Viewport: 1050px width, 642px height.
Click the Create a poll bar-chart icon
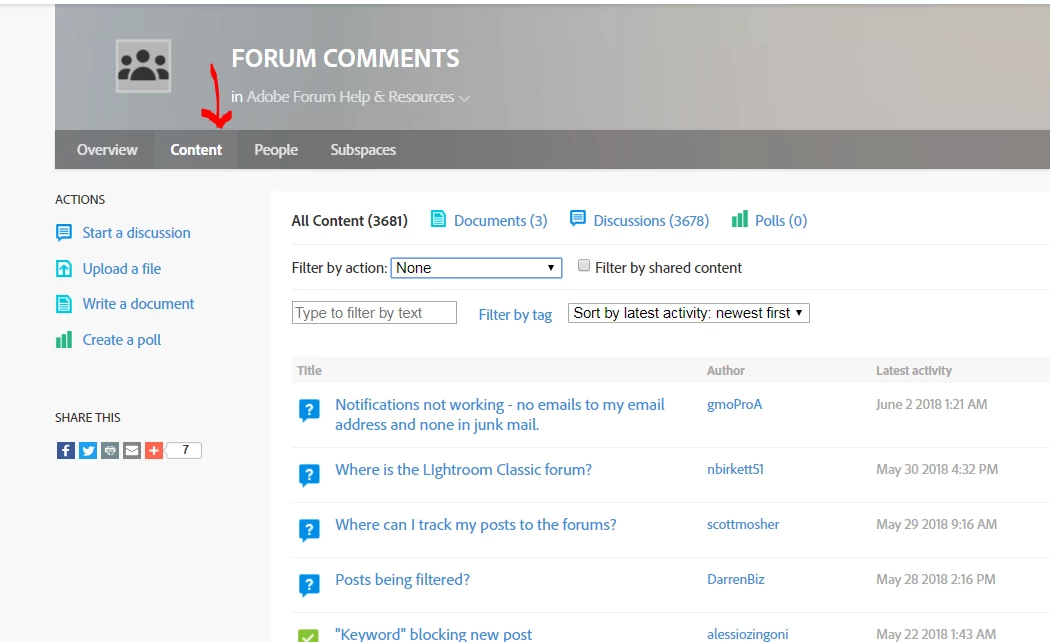64,340
